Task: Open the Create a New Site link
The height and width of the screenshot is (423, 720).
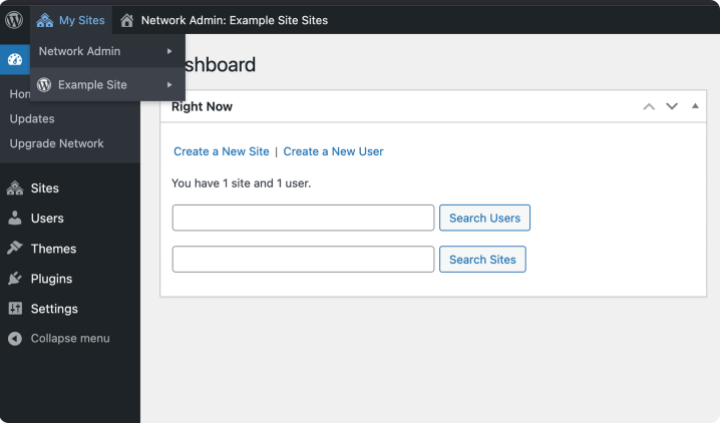Action: click(x=221, y=152)
